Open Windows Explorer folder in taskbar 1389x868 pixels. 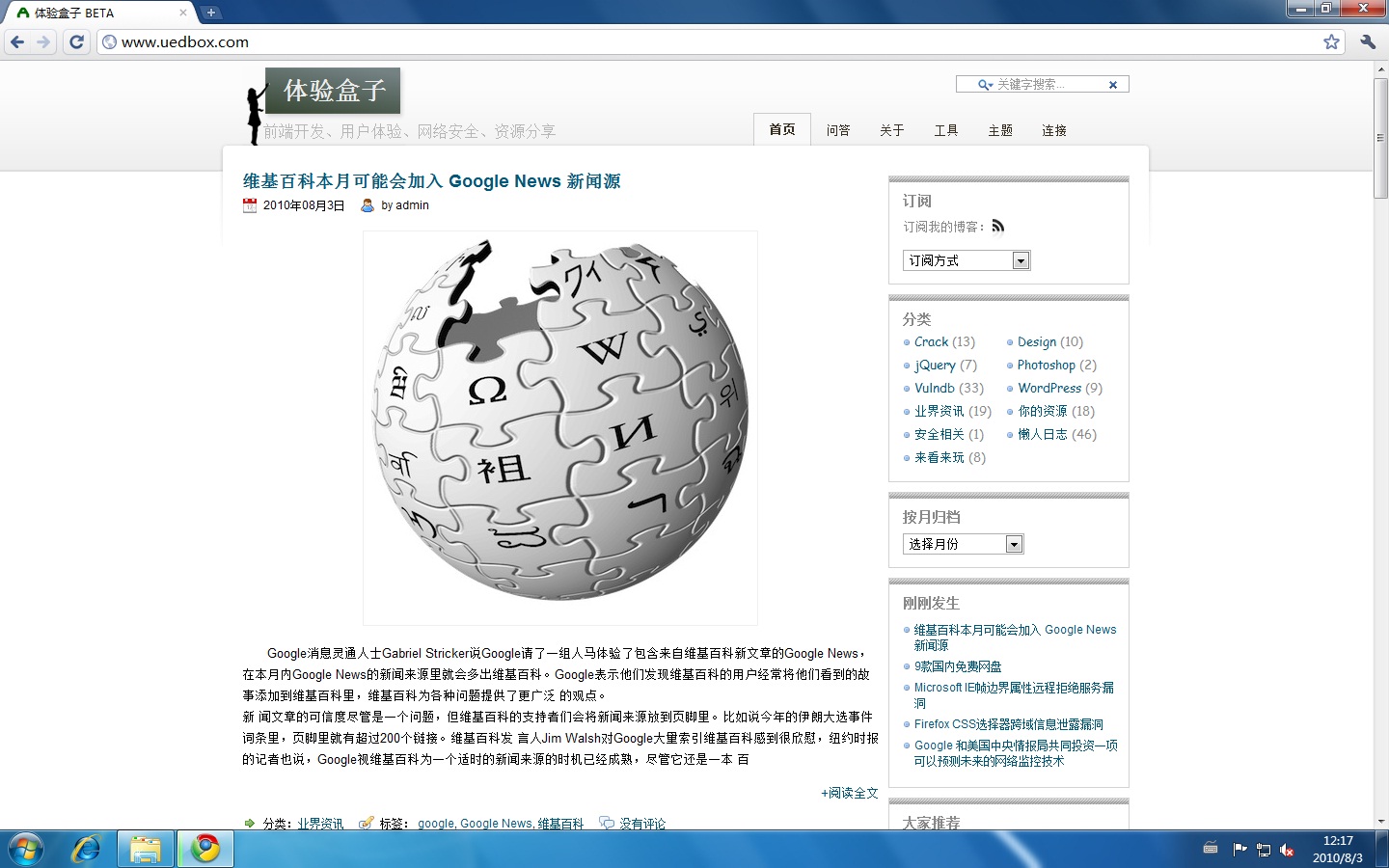click(x=146, y=850)
